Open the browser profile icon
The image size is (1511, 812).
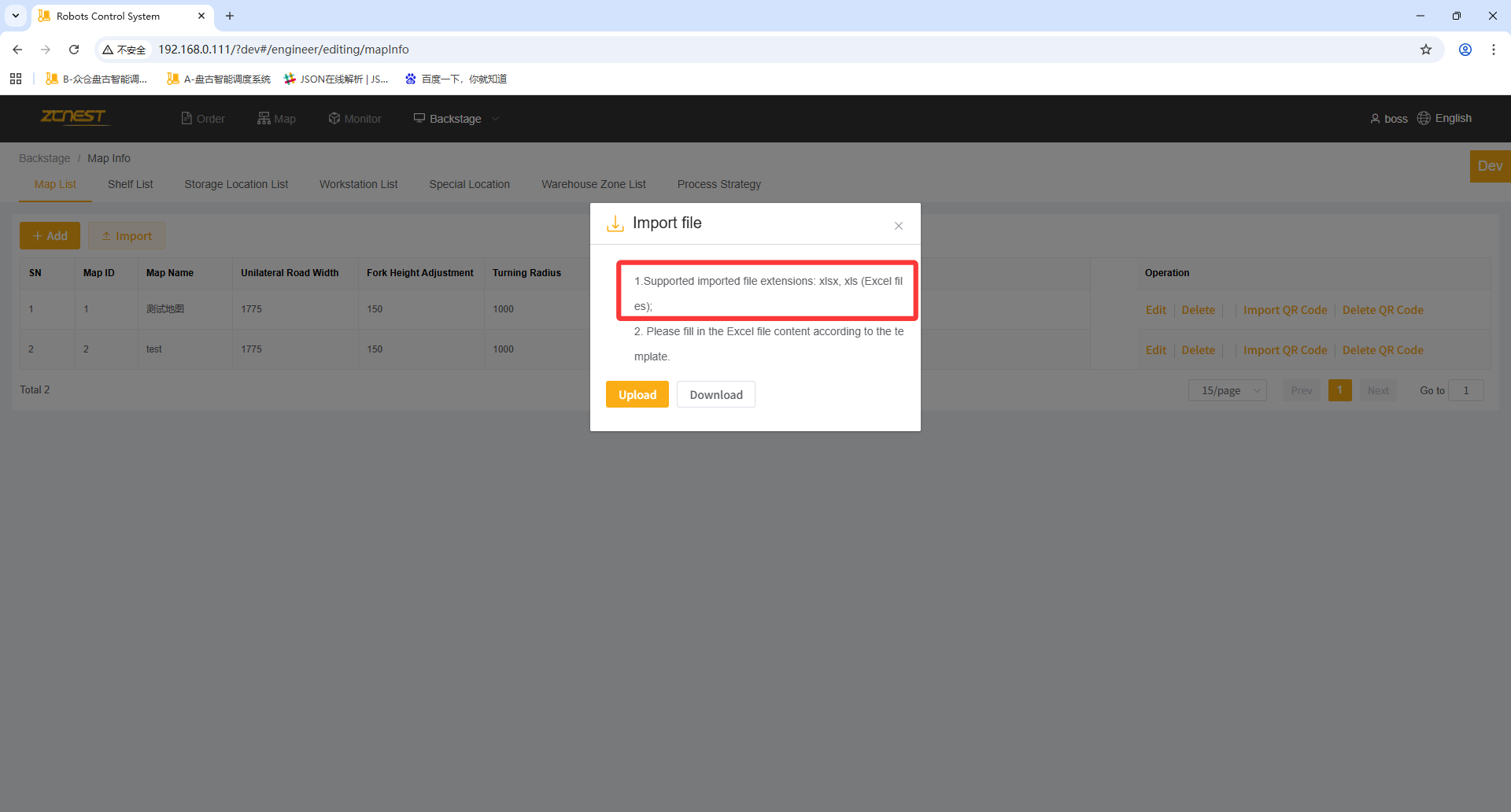click(1465, 50)
